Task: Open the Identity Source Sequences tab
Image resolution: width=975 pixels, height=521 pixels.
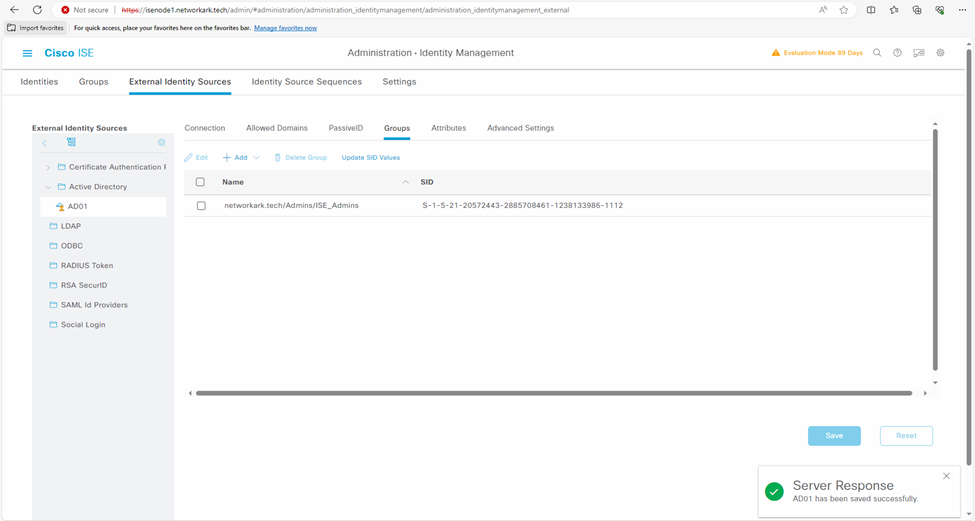Action: (306, 82)
